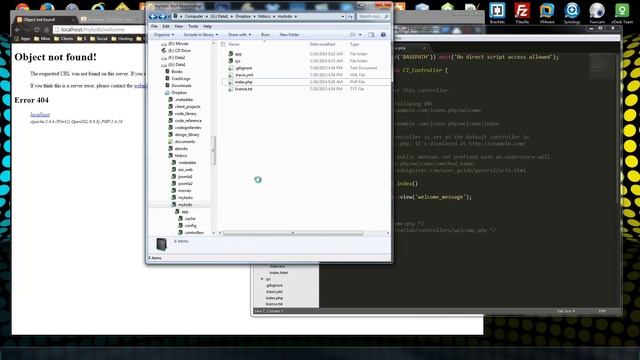Click the New folder button
This screenshot has width=640, height=360.
(289, 35)
